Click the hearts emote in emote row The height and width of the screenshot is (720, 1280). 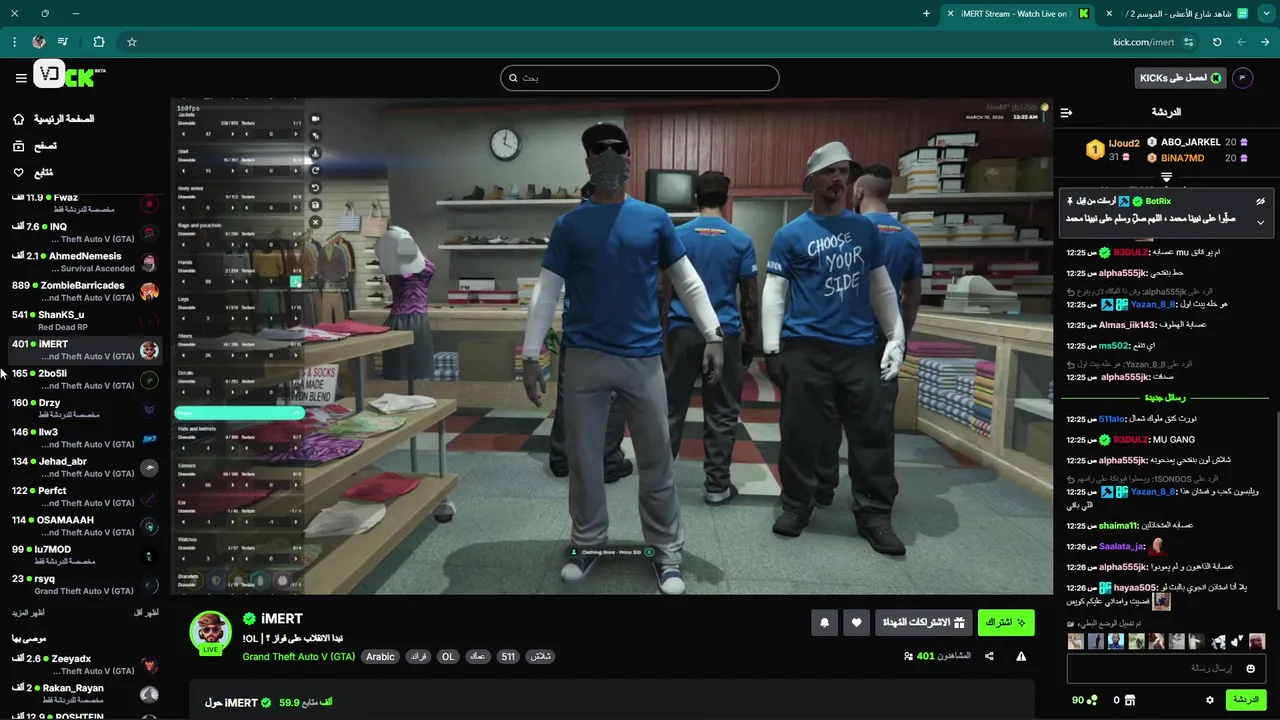(1237, 642)
